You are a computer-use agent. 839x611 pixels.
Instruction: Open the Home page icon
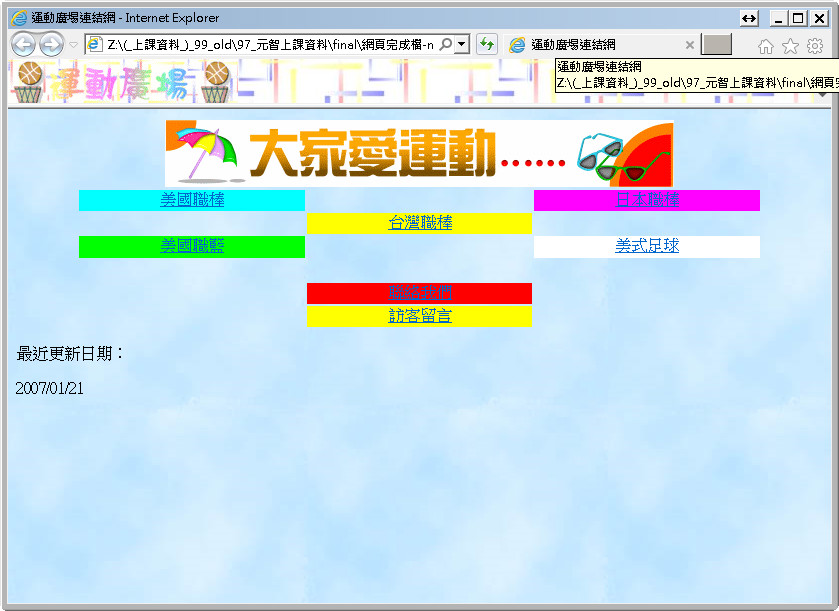(x=766, y=46)
